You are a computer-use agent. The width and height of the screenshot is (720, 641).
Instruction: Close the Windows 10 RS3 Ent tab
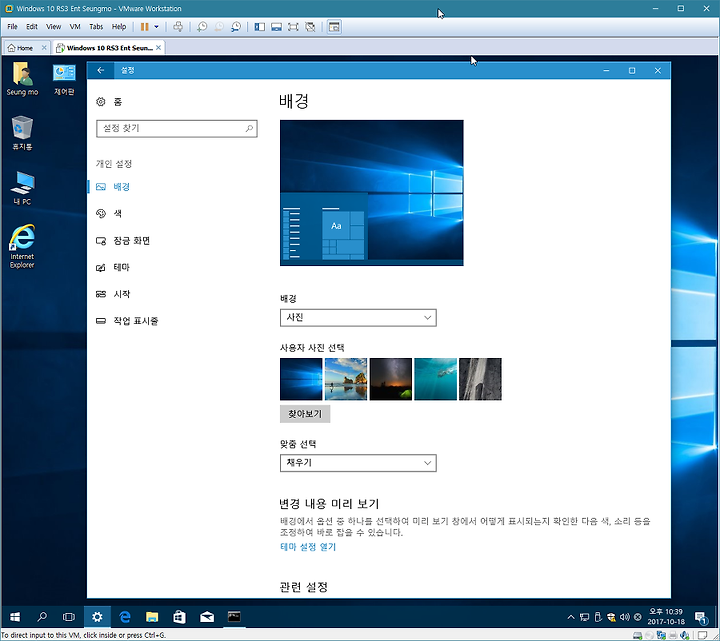[158, 47]
